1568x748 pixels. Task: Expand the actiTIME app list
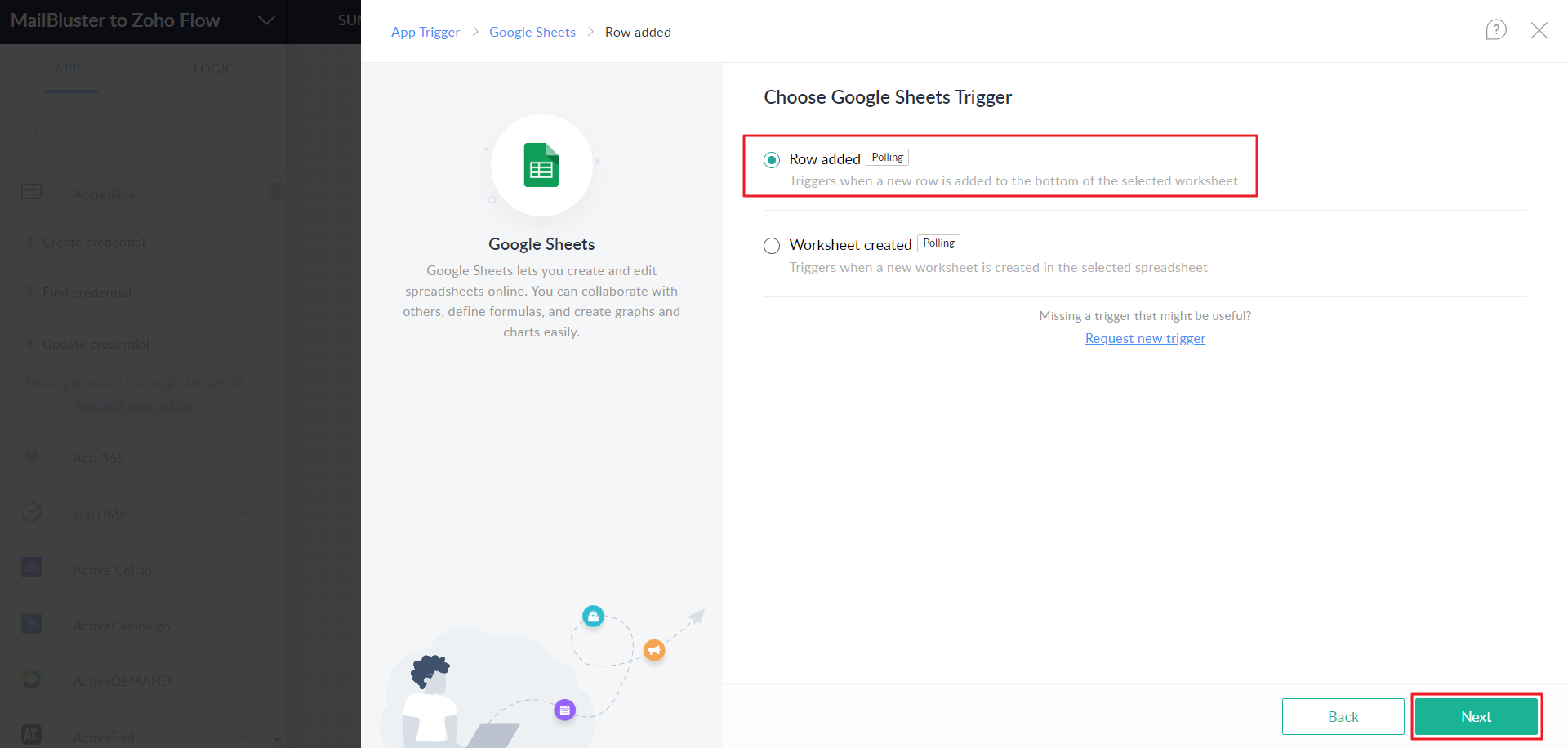pyautogui.click(x=244, y=514)
